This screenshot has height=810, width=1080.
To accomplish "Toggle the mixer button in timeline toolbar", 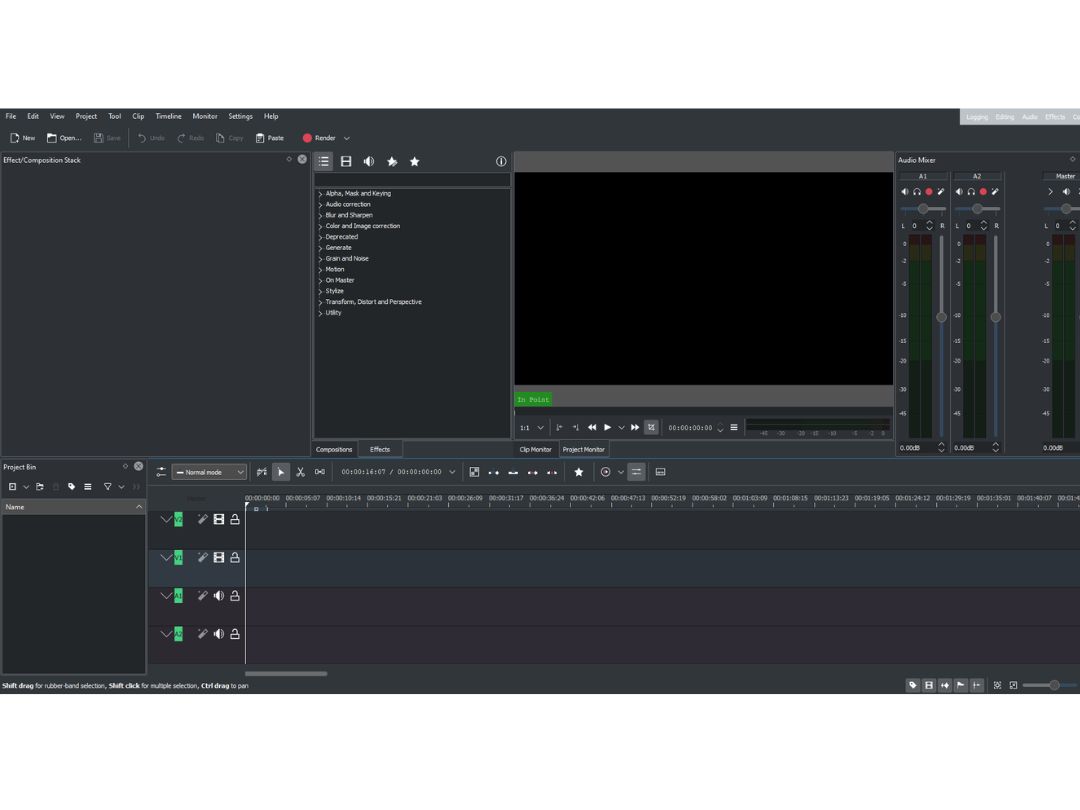I will tap(636, 472).
